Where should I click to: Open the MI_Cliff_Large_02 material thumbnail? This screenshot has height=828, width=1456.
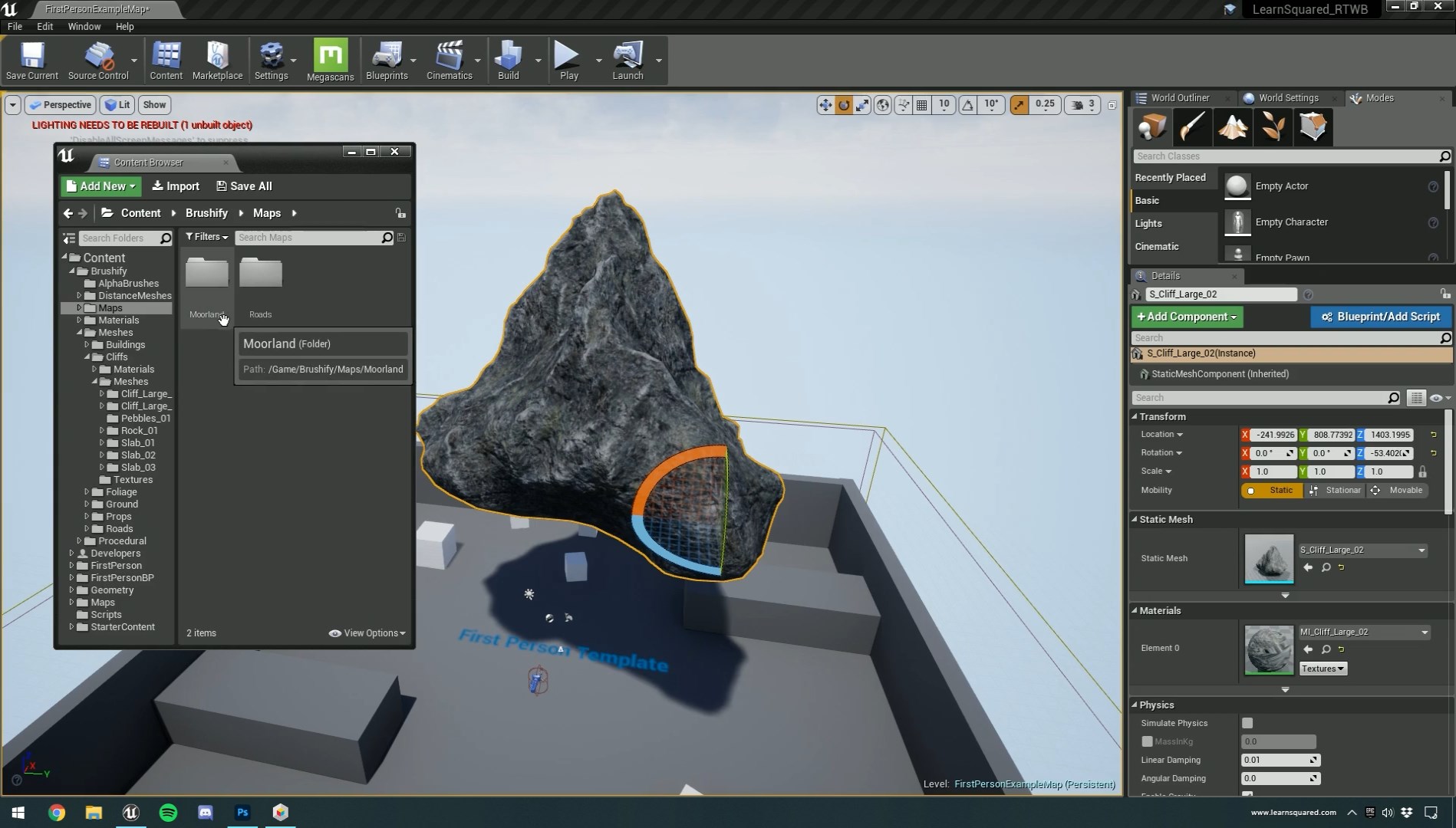pyautogui.click(x=1268, y=649)
